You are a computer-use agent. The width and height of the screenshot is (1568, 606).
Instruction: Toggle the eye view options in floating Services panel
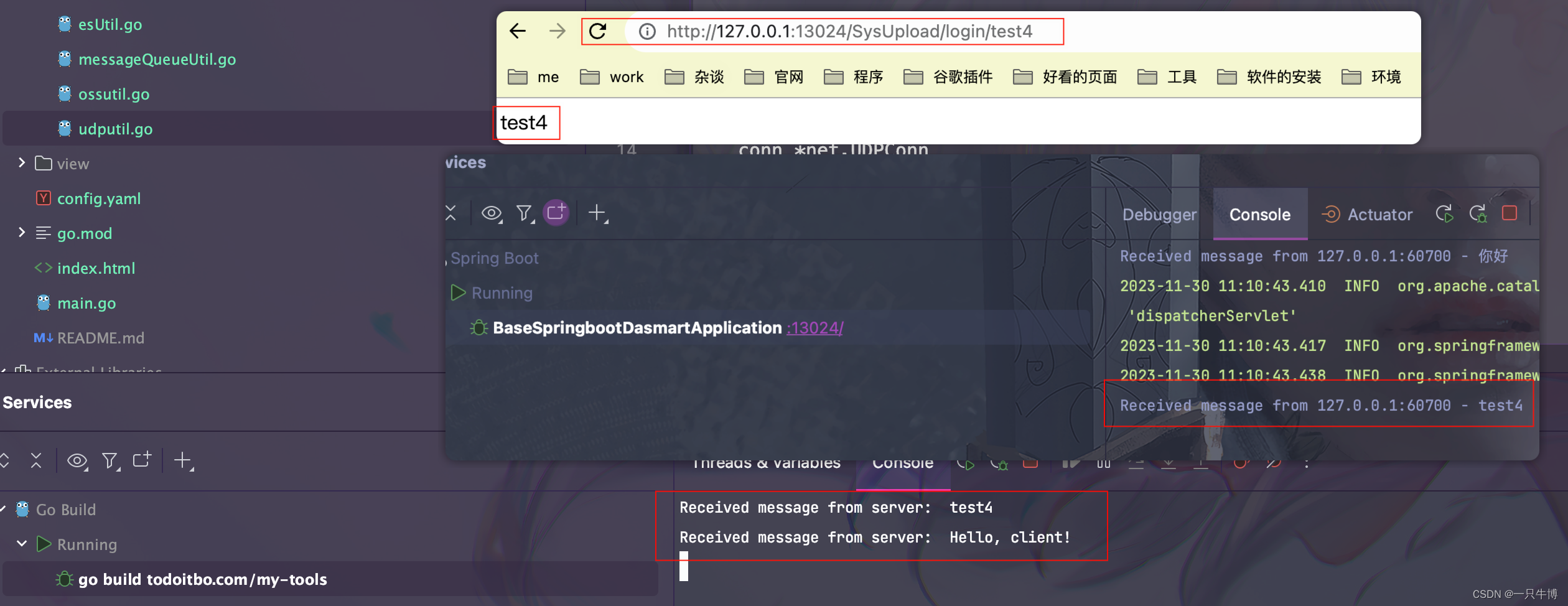[x=492, y=213]
